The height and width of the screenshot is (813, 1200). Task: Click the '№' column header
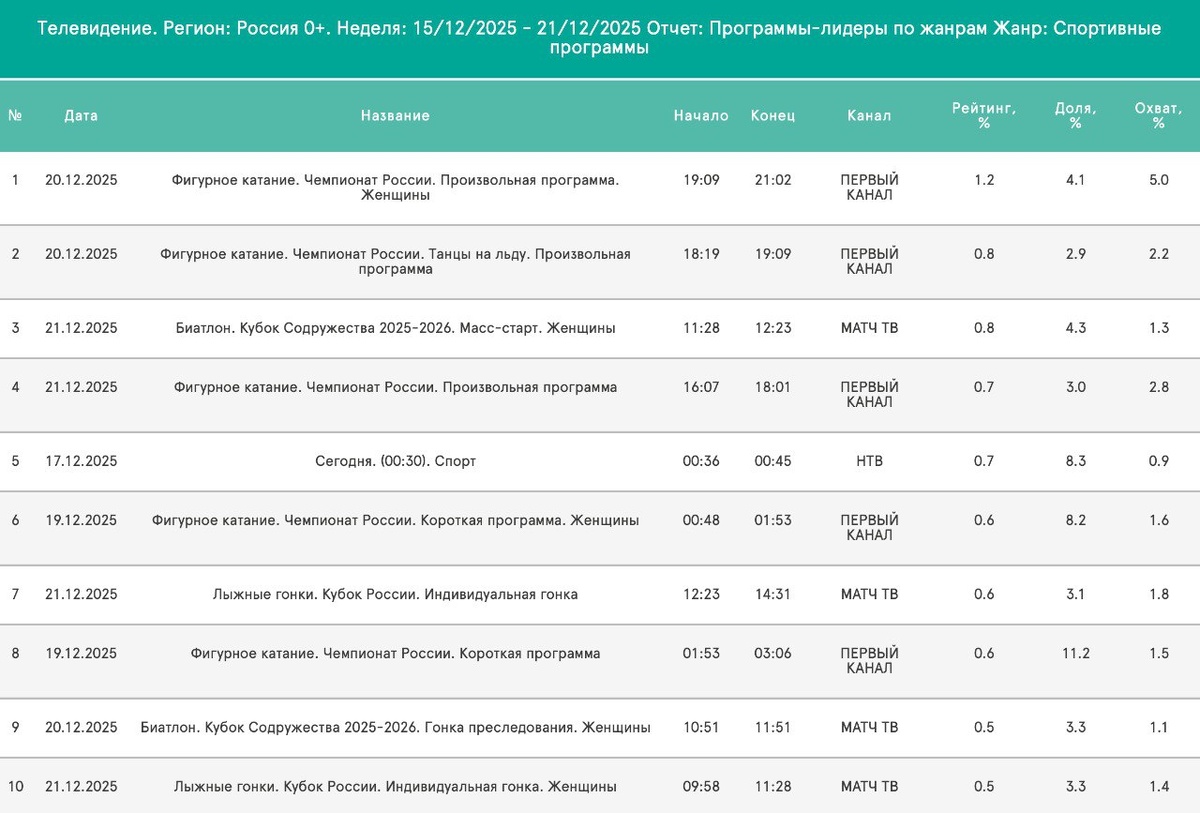[x=15, y=116]
